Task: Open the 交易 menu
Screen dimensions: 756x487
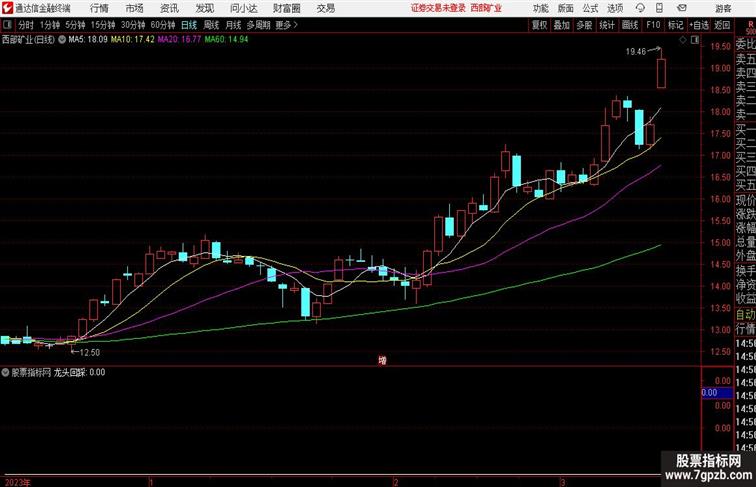Action: tap(325, 8)
